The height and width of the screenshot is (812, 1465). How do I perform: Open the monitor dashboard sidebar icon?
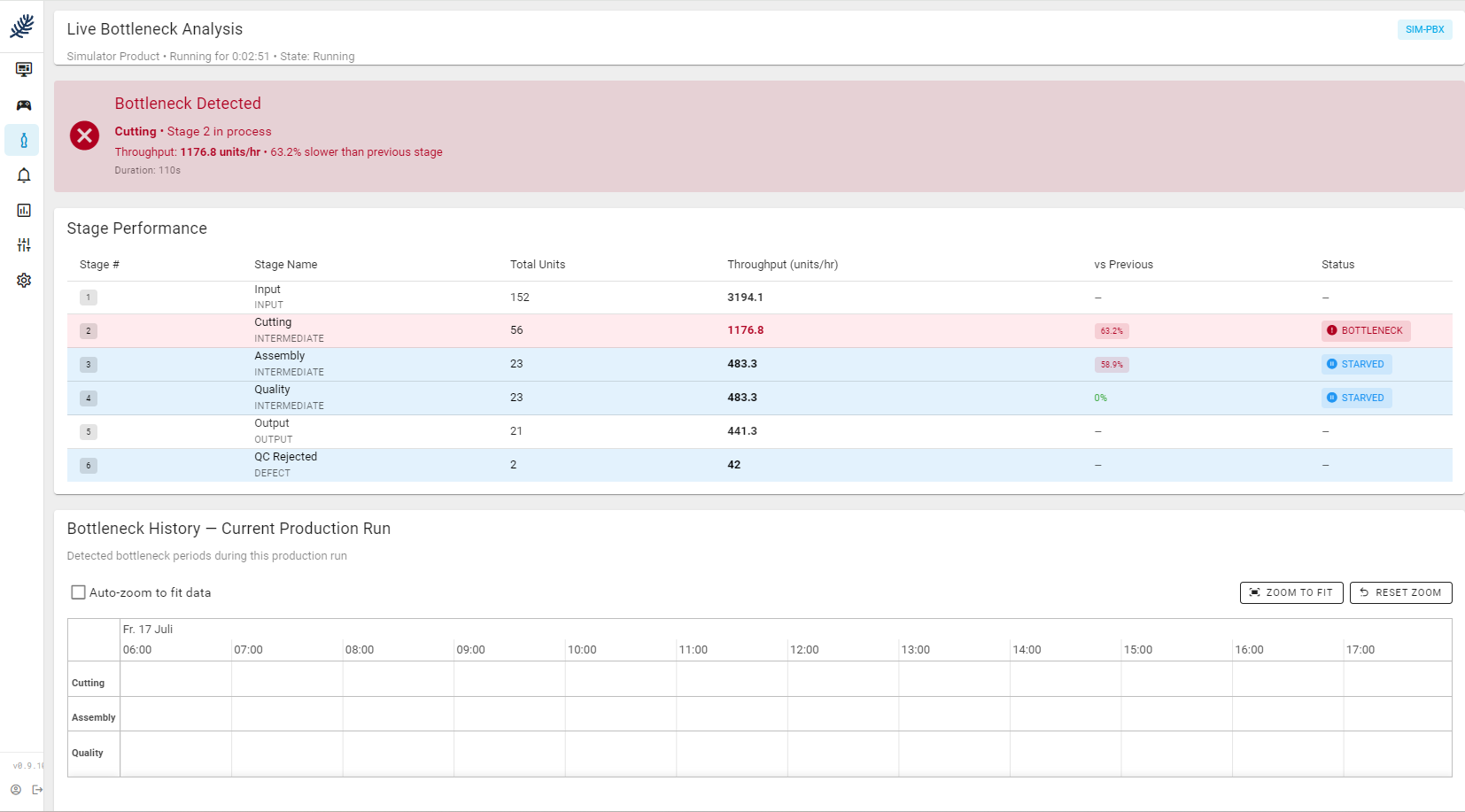pos(24,69)
